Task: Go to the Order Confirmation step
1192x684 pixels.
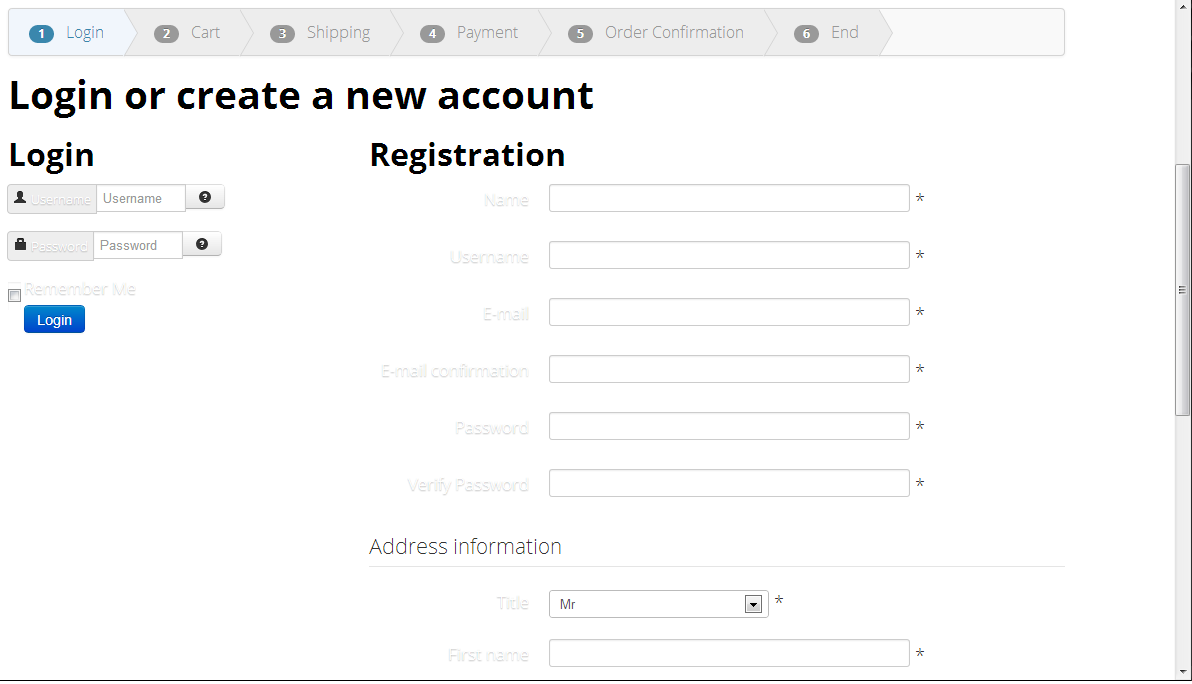Action: (x=673, y=33)
